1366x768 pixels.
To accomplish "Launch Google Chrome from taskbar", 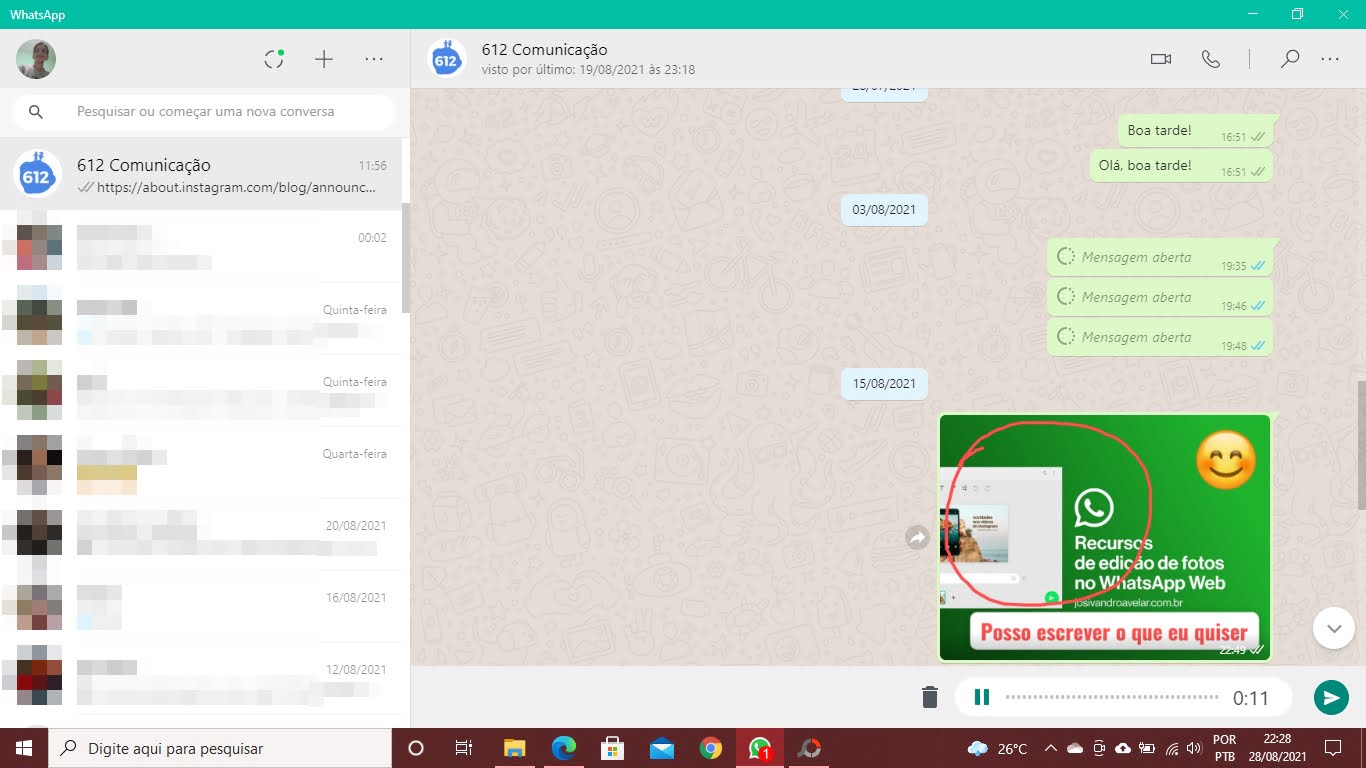I will click(x=710, y=748).
